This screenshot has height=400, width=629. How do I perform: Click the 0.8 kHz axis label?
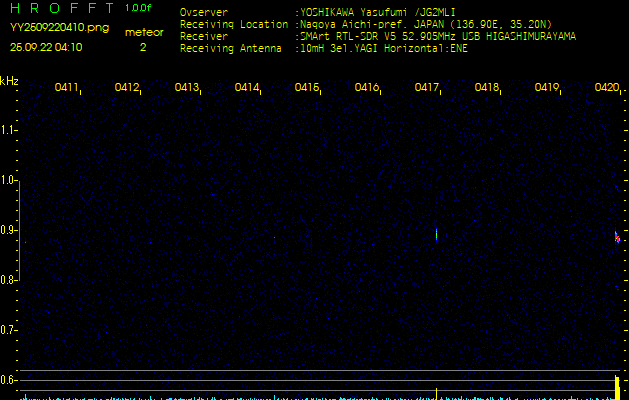point(7,280)
